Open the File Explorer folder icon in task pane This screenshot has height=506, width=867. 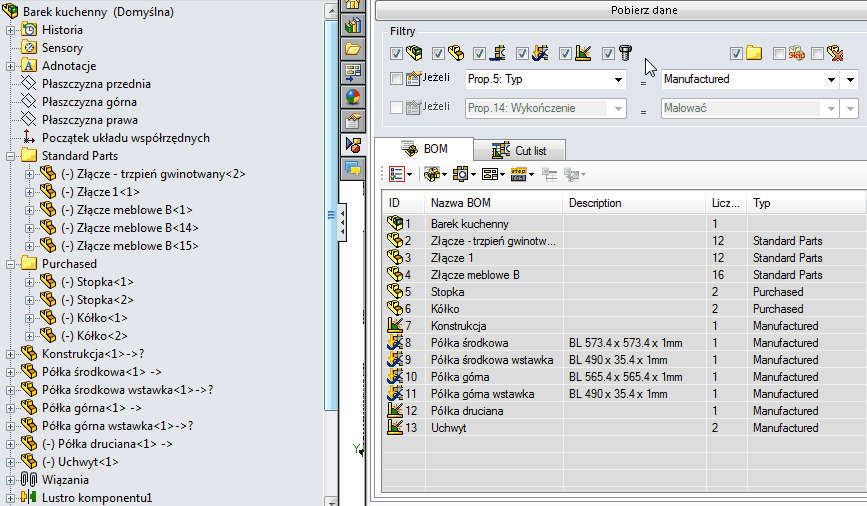point(353,49)
